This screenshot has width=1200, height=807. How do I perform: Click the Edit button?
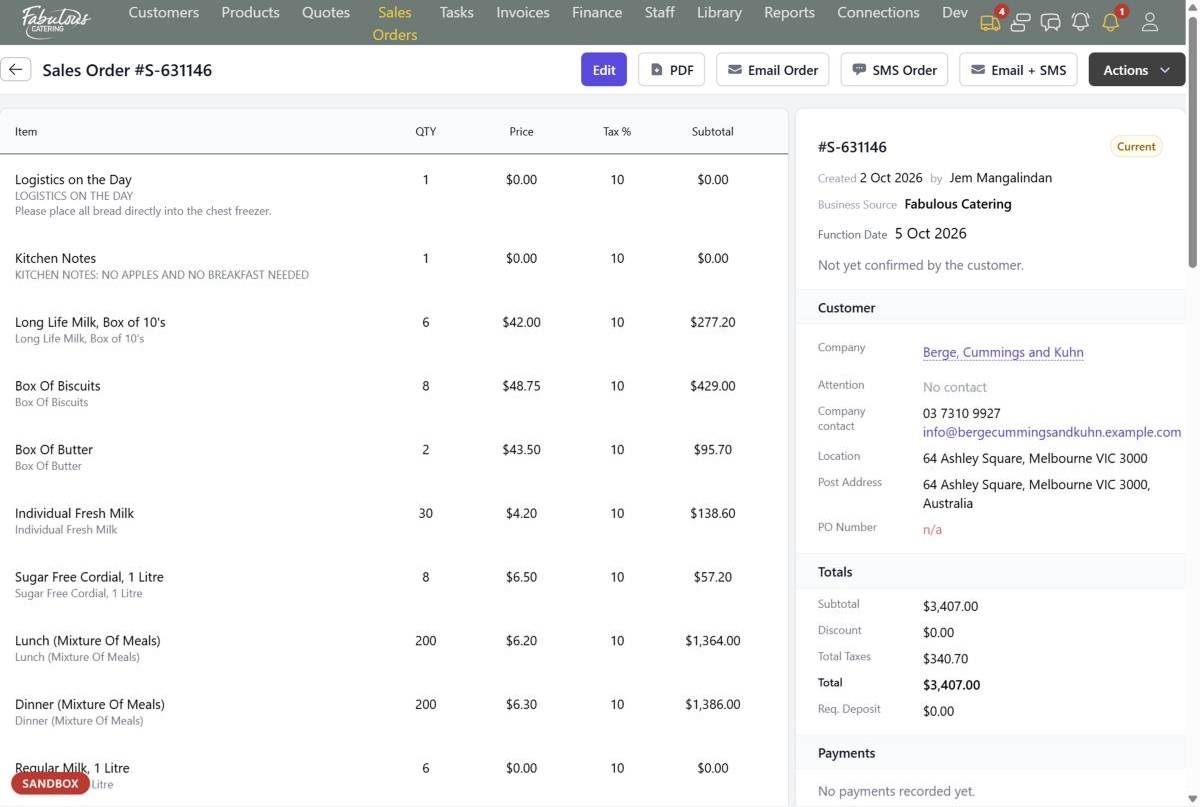604,70
